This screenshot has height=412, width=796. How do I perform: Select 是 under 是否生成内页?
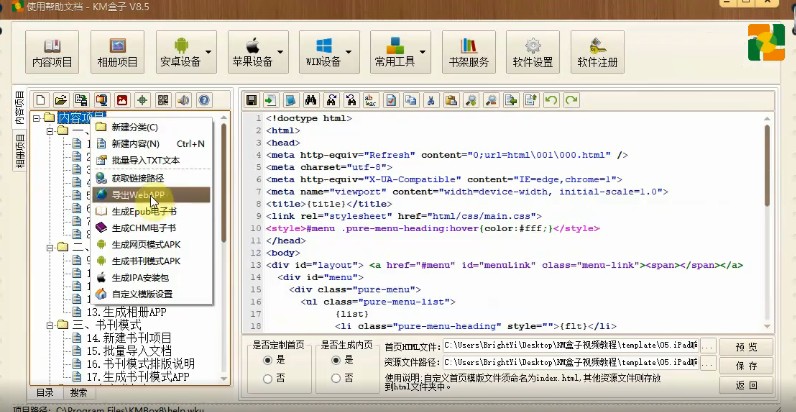coord(335,360)
